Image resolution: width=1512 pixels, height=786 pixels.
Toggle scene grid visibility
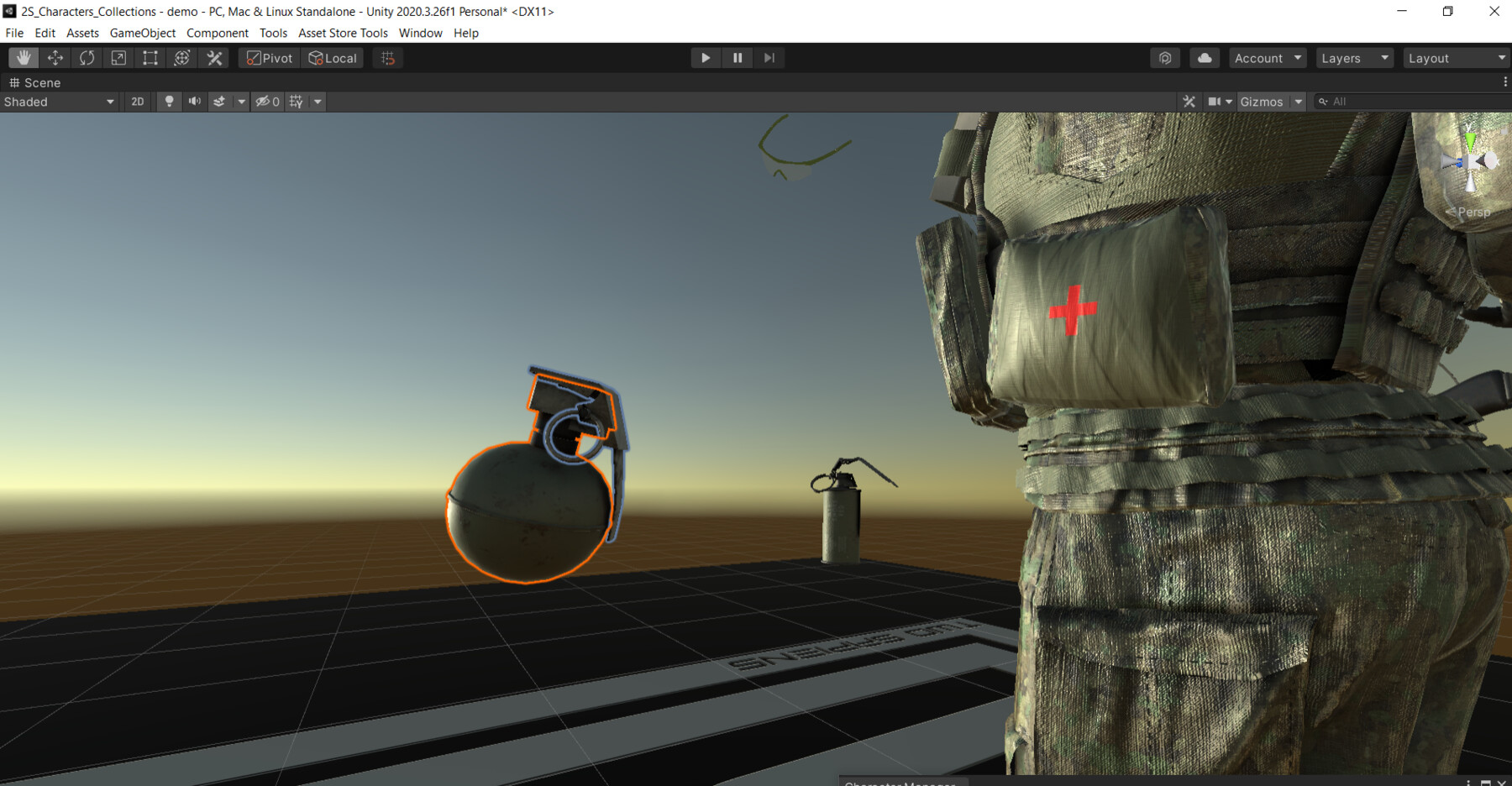[x=297, y=102]
